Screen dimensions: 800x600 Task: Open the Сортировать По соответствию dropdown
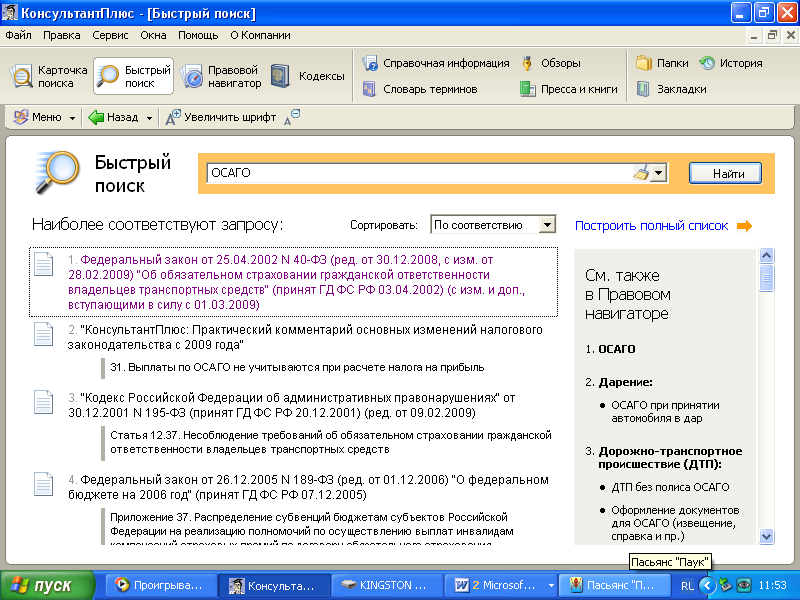pyautogui.click(x=493, y=225)
